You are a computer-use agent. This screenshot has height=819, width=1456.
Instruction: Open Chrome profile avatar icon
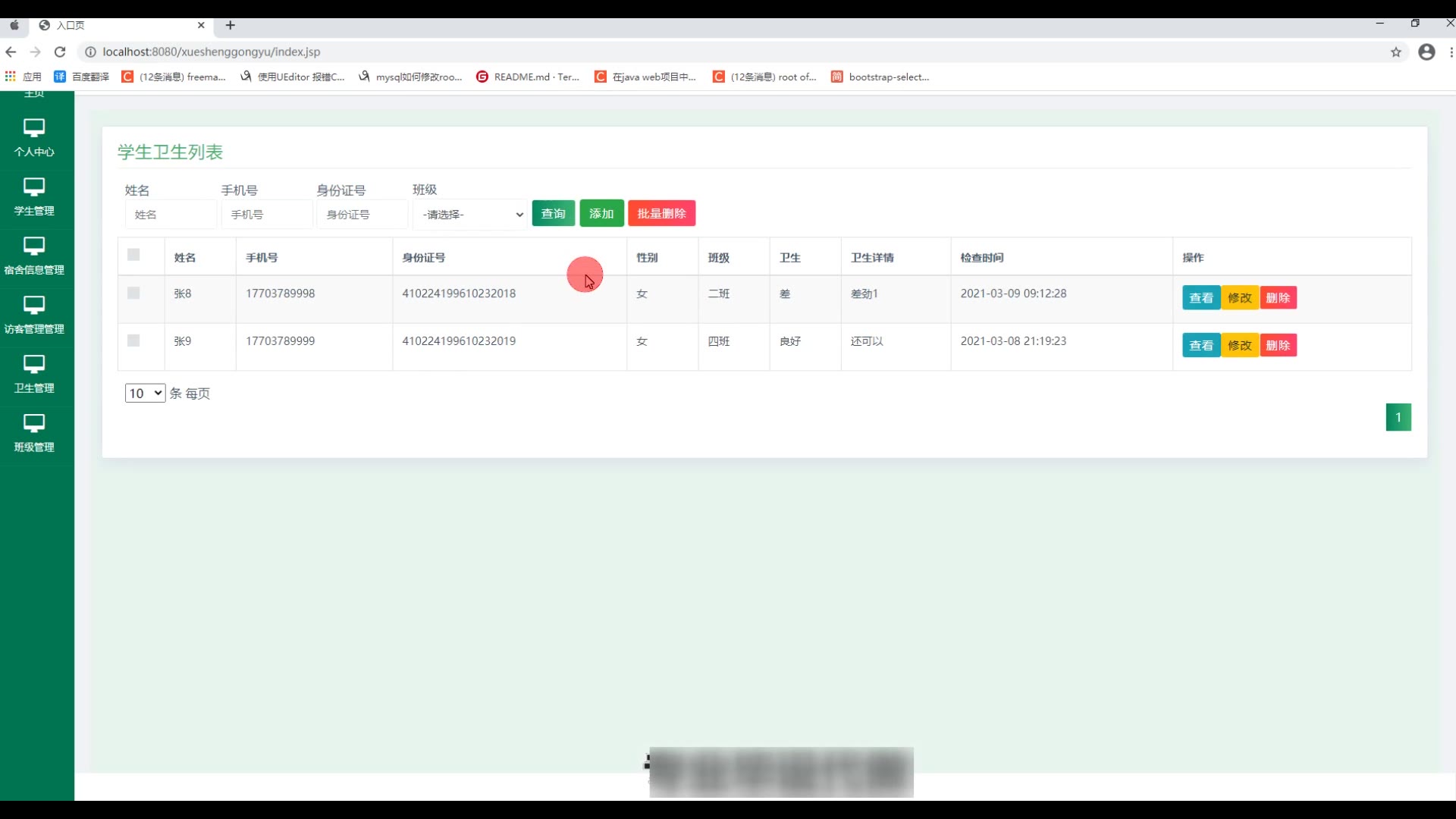1426,52
